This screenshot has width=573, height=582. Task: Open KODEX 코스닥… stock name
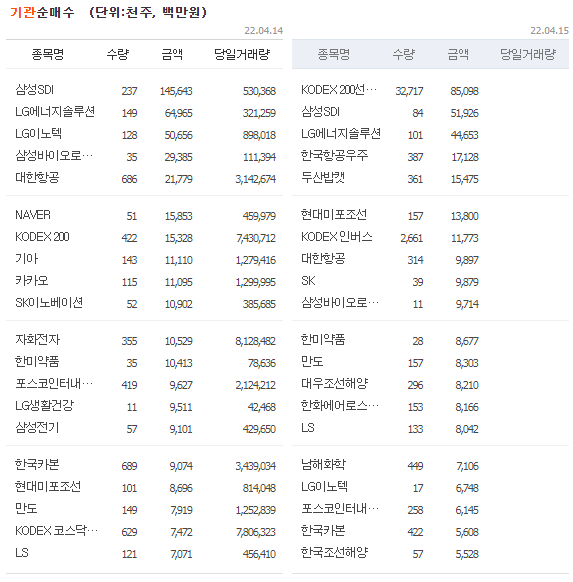coord(56,531)
